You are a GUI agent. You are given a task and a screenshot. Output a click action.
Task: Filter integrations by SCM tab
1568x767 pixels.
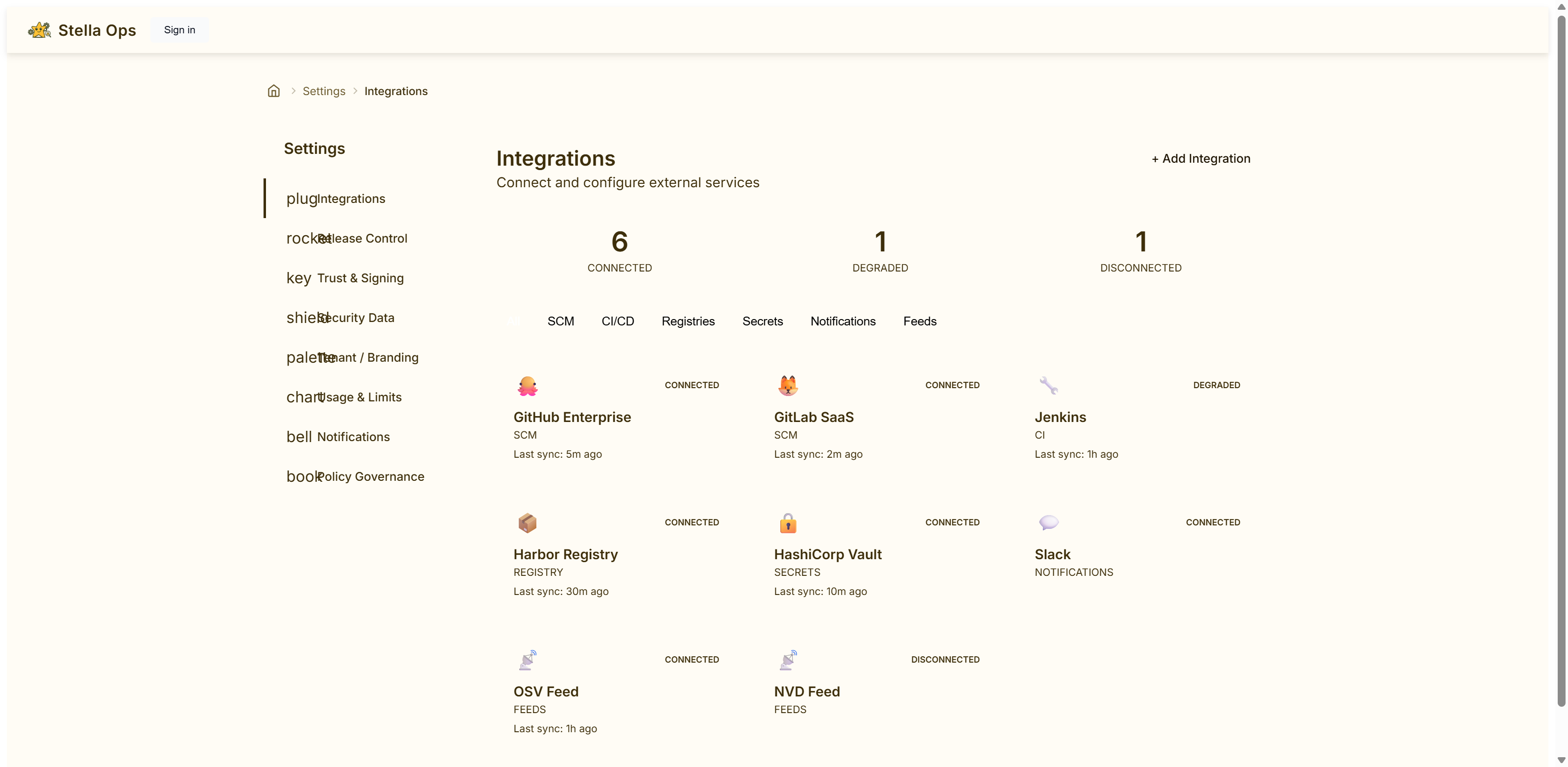[560, 321]
